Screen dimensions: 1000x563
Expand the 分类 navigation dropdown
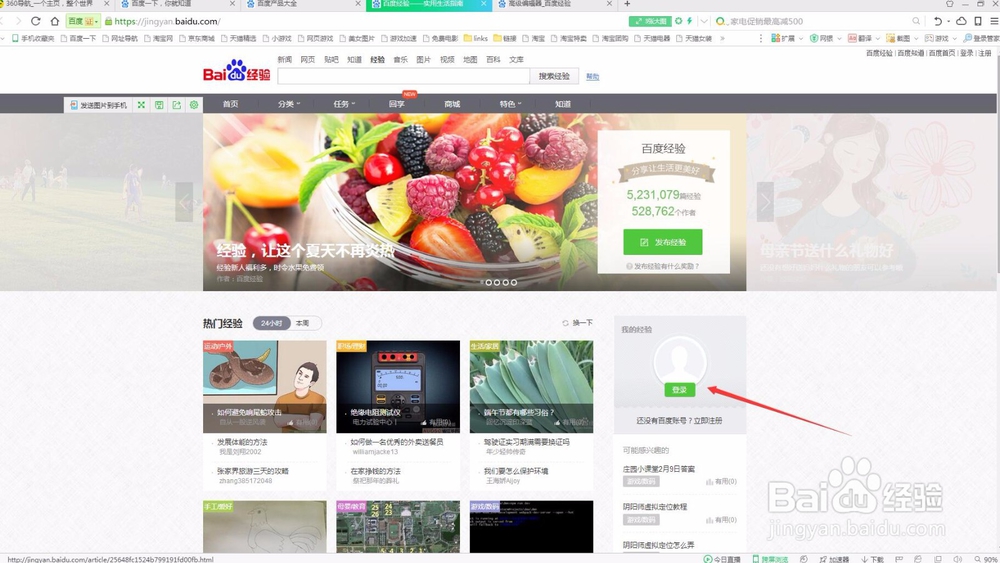(x=289, y=104)
